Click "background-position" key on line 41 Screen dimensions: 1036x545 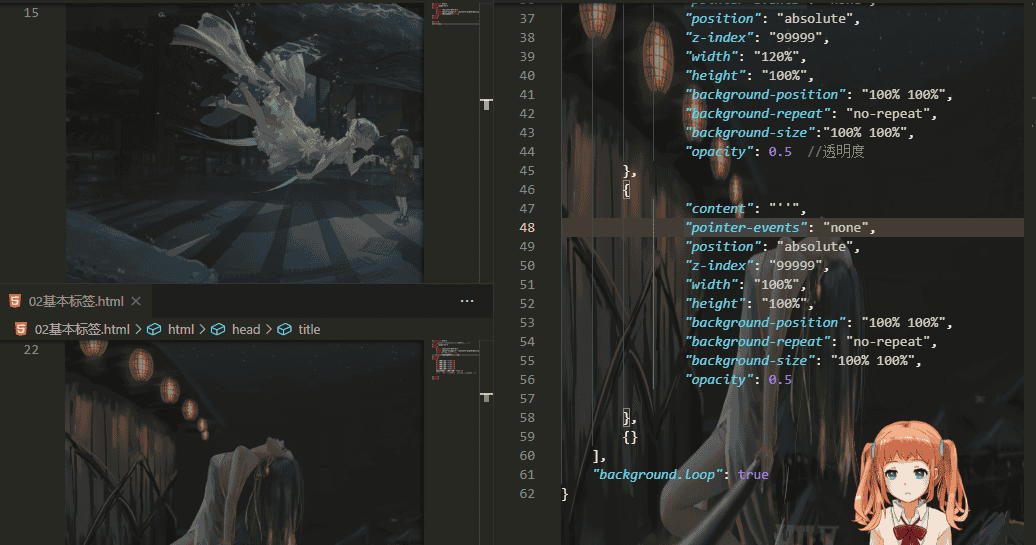(765, 94)
